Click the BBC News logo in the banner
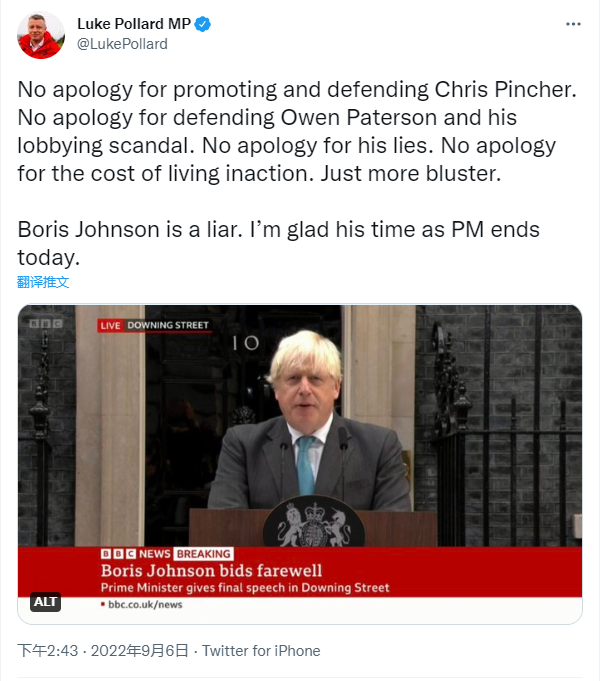 click(135, 554)
